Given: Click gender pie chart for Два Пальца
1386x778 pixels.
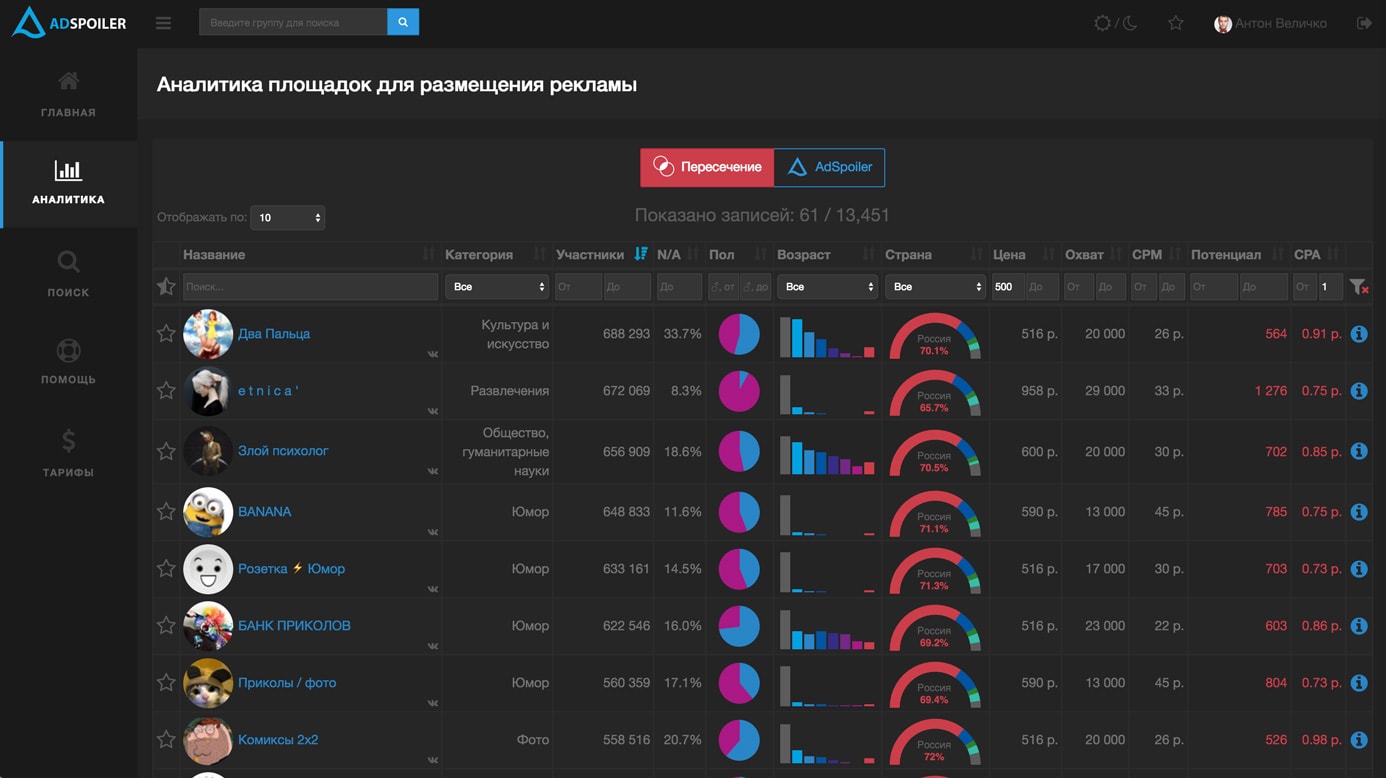Looking at the screenshot, I should pyautogui.click(x=739, y=334).
